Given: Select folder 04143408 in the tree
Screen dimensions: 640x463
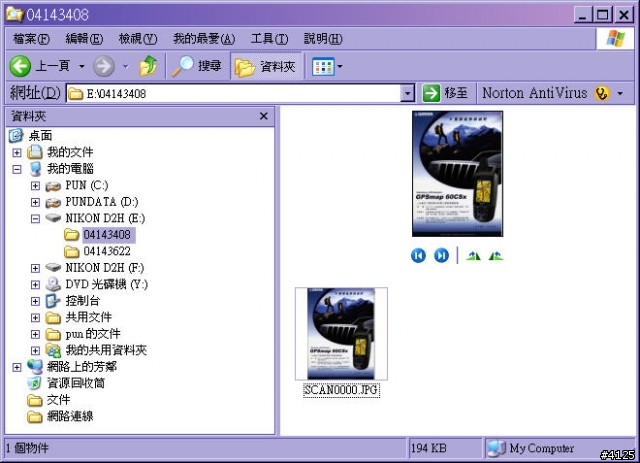Looking at the screenshot, I should [x=107, y=234].
